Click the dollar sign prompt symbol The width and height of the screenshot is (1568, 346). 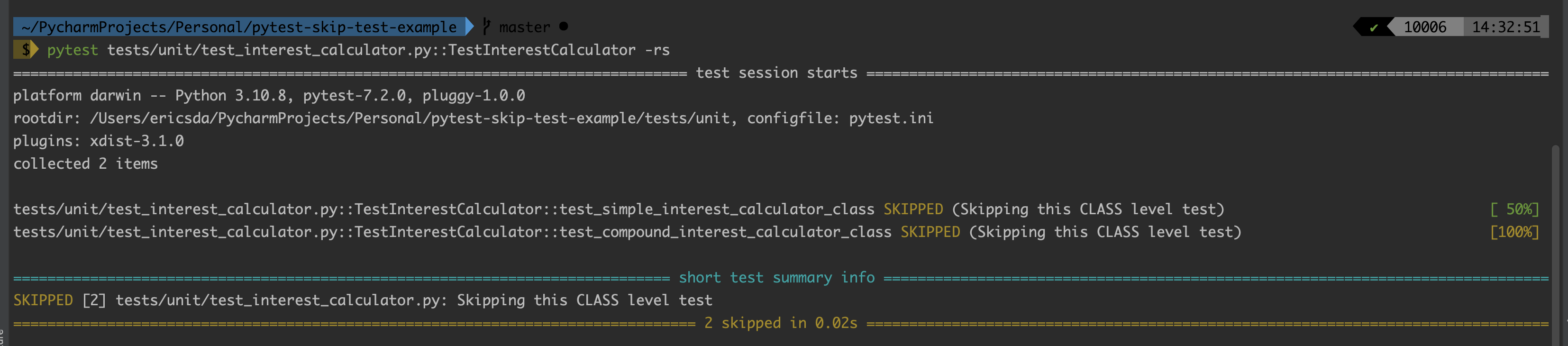pyautogui.click(x=26, y=49)
